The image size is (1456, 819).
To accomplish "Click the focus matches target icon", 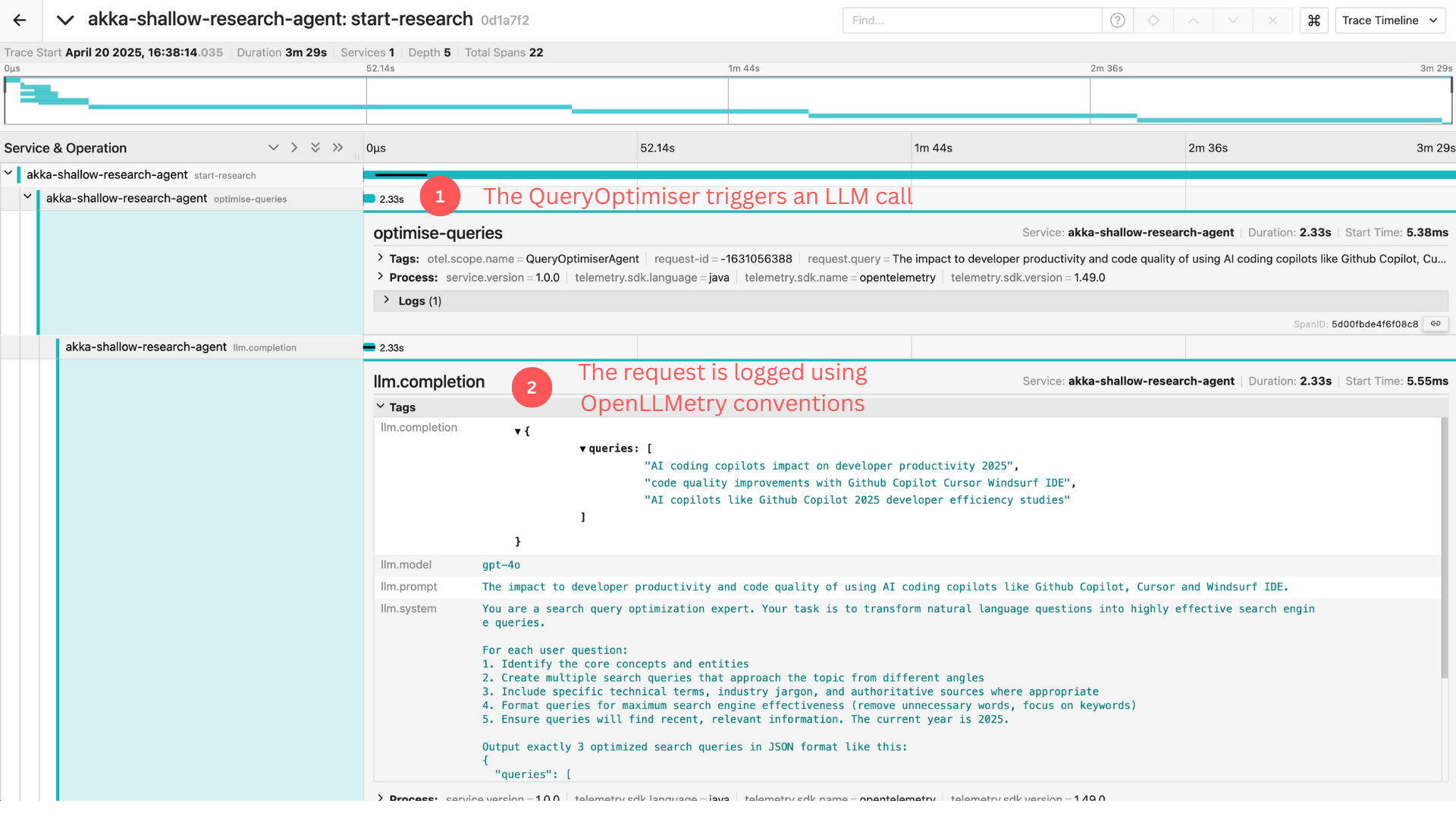I will [1153, 20].
